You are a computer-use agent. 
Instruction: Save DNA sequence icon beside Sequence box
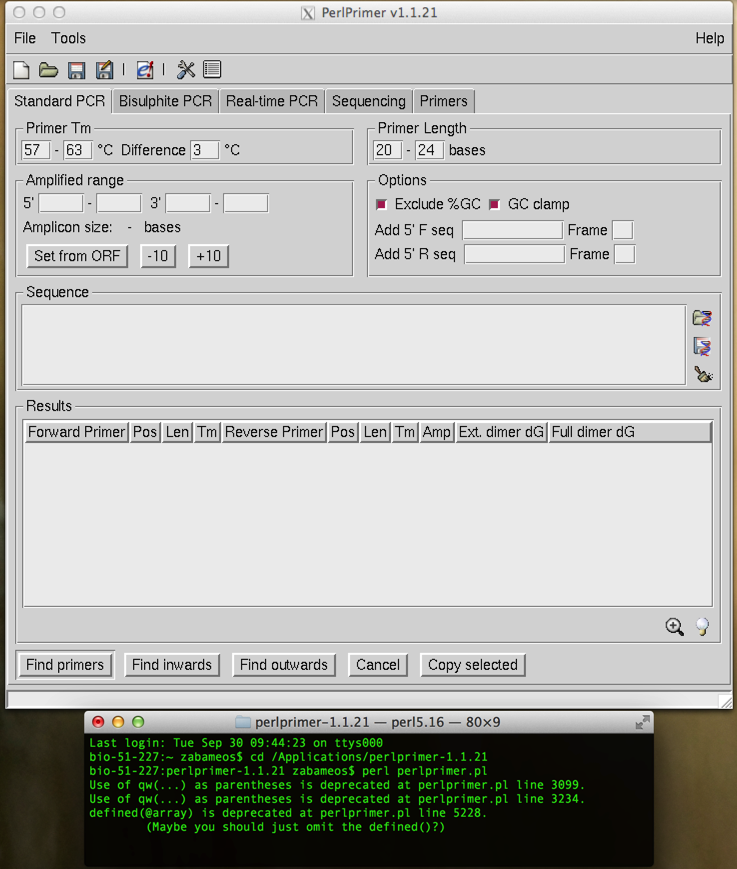(702, 346)
